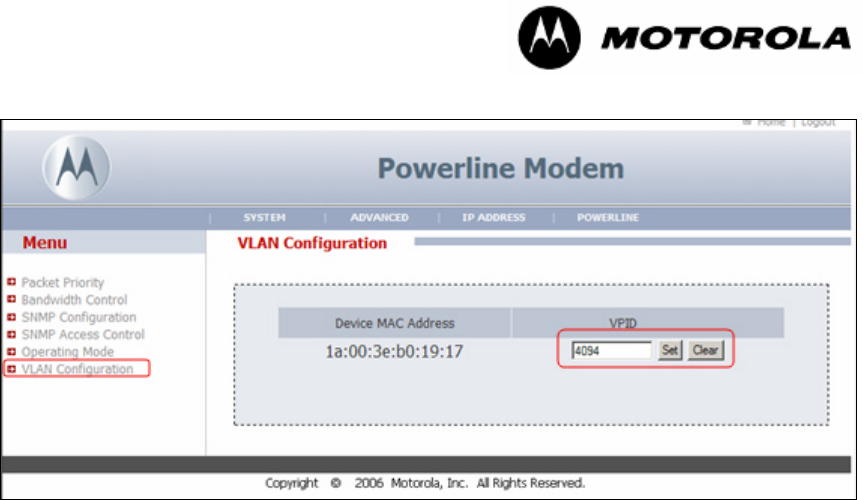Click the plus icon beside SNMP Configuration
Image resolution: width=863 pixels, height=500 pixels.
click(x=12, y=317)
